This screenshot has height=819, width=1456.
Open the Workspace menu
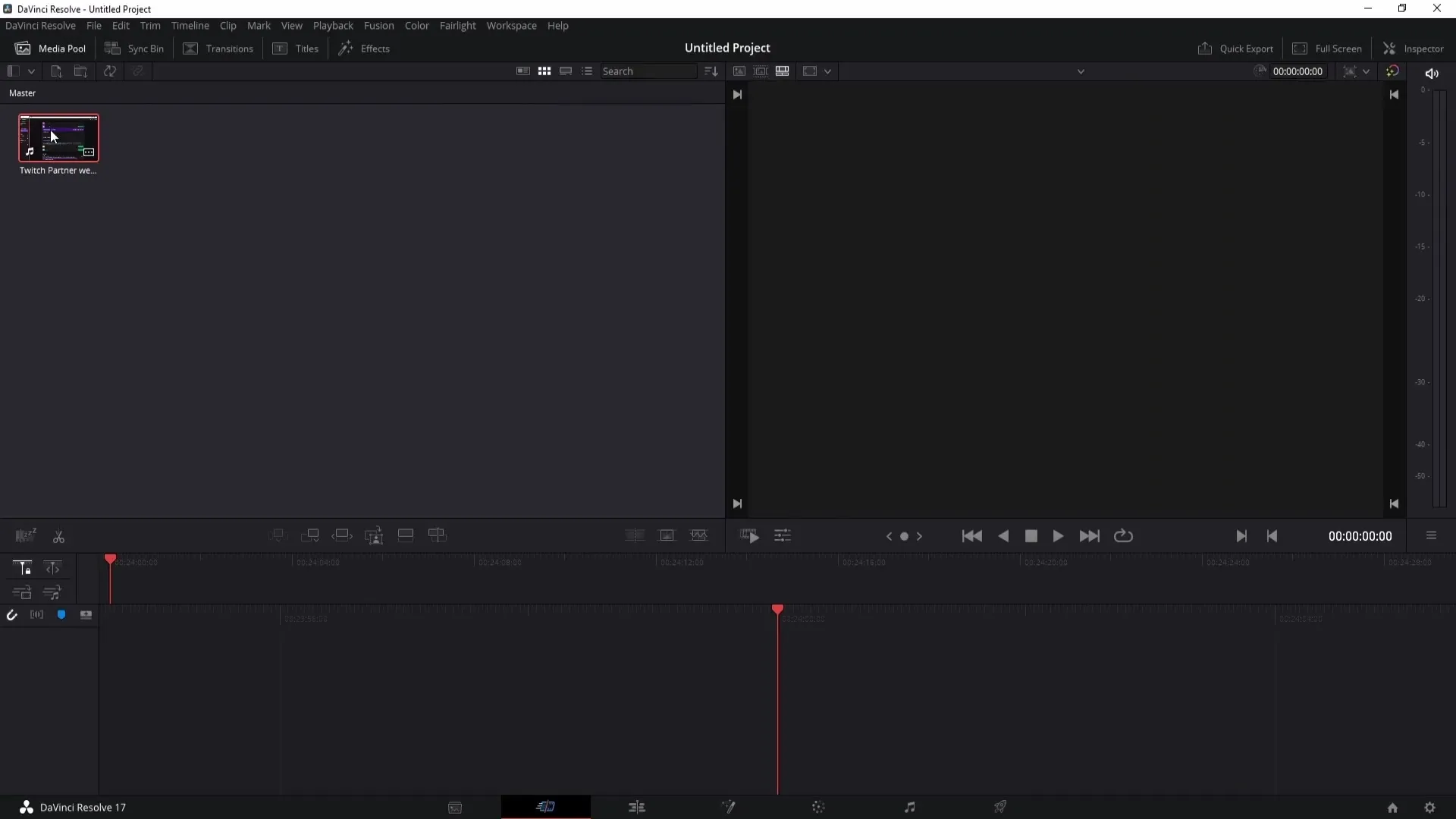coord(511,26)
